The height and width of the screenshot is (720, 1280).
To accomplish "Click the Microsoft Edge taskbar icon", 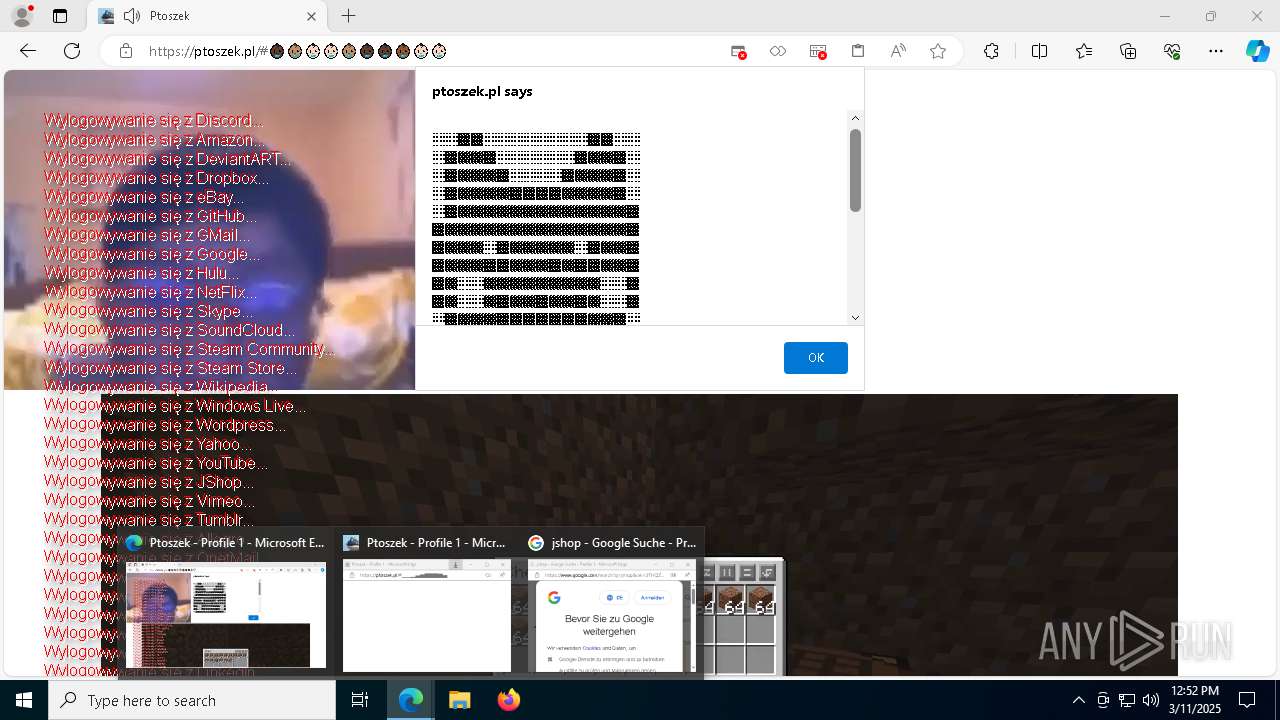I will pos(411,700).
